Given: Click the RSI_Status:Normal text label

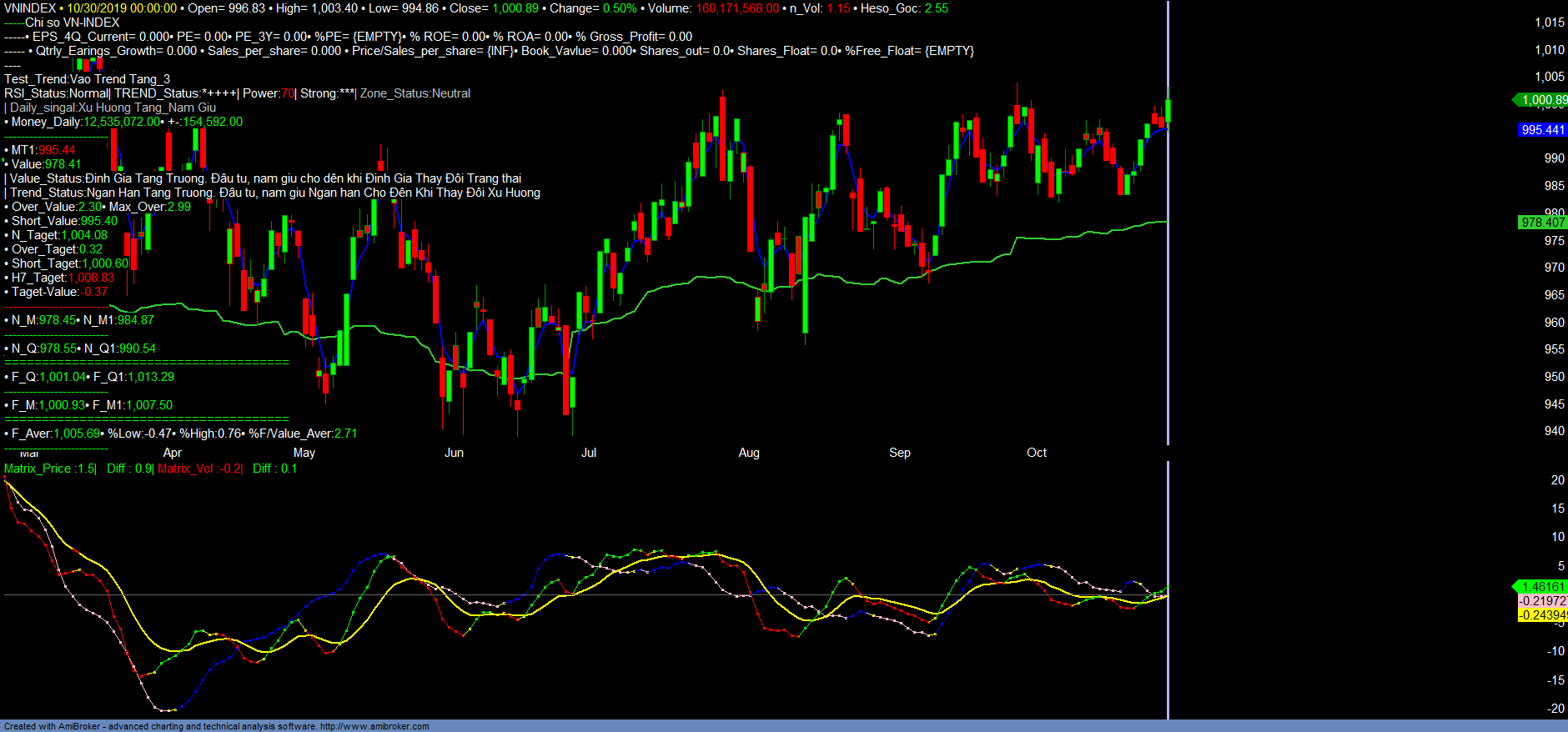Looking at the screenshot, I should click(57, 93).
